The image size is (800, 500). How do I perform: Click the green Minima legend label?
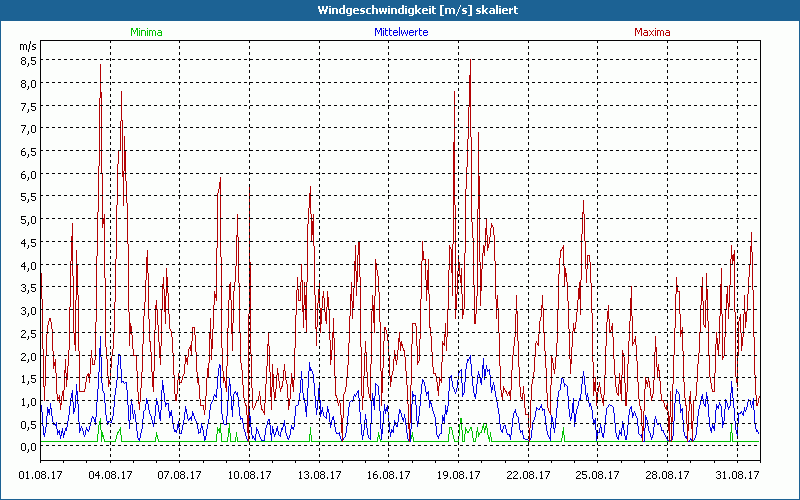[146, 32]
